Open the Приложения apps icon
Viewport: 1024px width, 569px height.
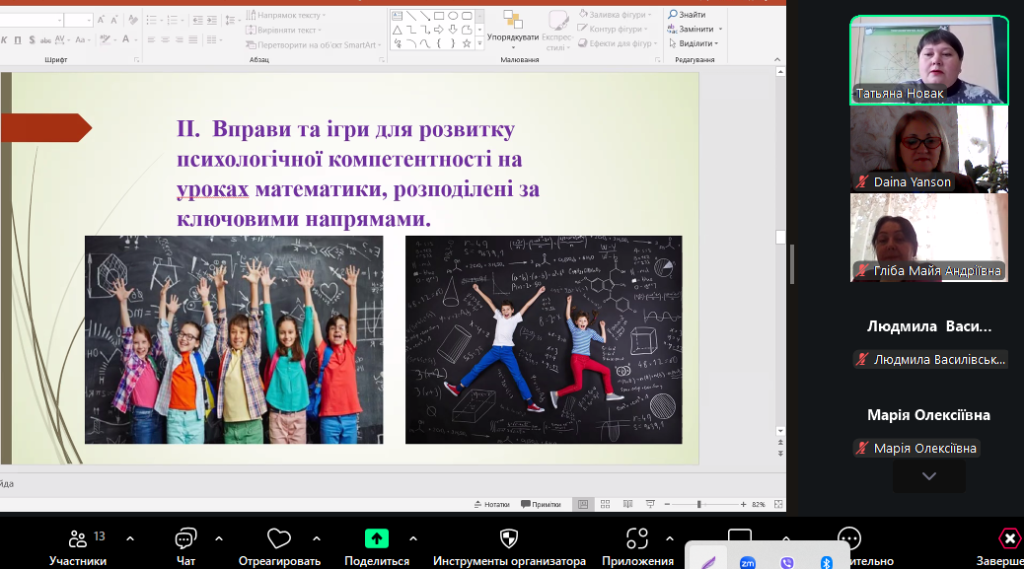(x=637, y=540)
